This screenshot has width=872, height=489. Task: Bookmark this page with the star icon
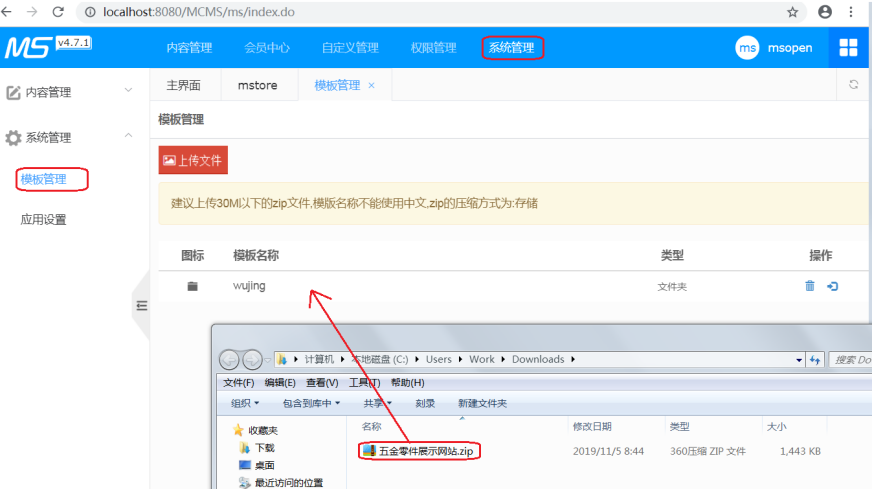tap(792, 12)
